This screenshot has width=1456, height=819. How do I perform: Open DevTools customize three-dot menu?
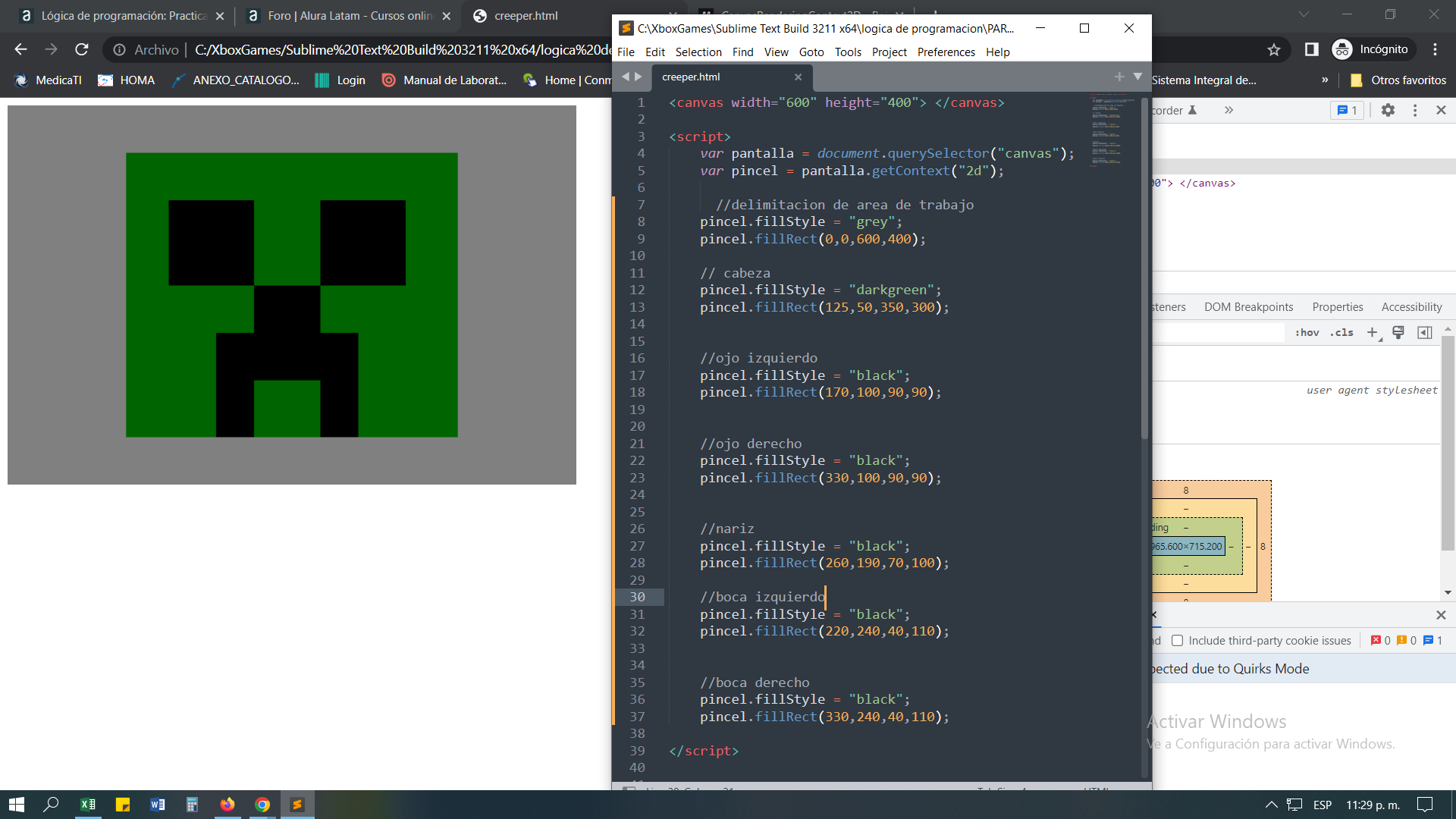click(1415, 111)
